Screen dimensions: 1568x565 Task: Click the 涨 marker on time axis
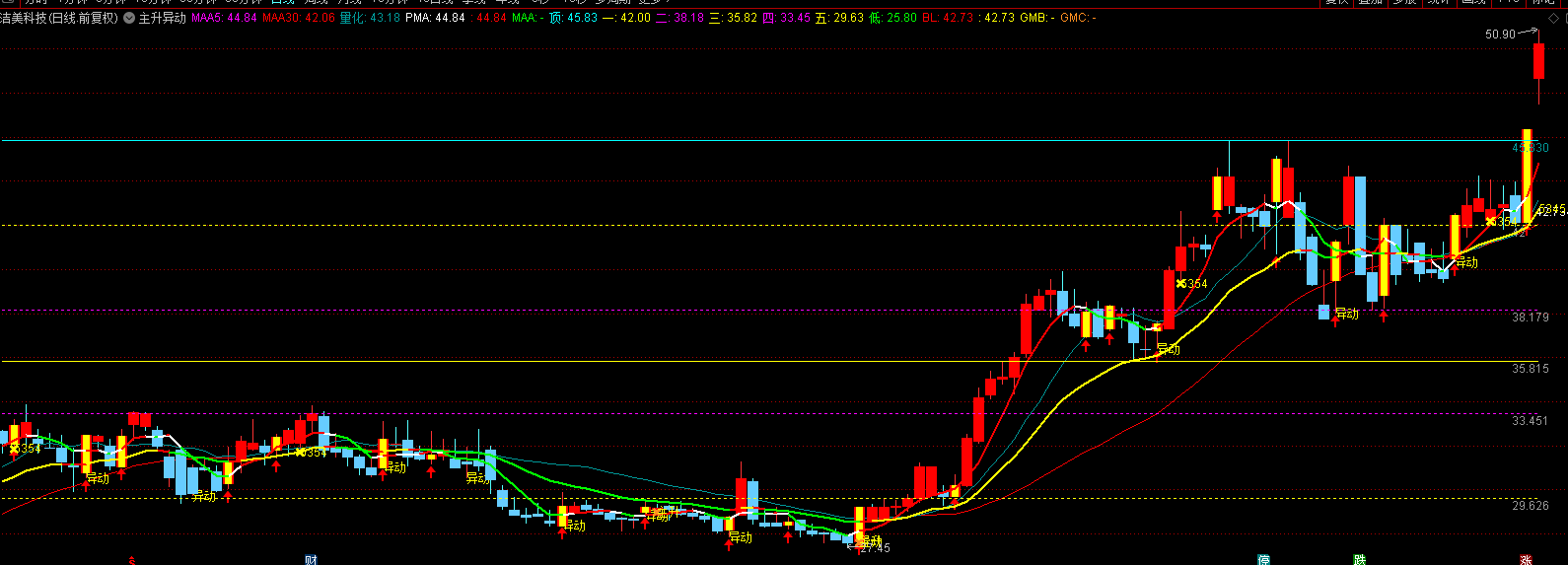coord(1526,560)
